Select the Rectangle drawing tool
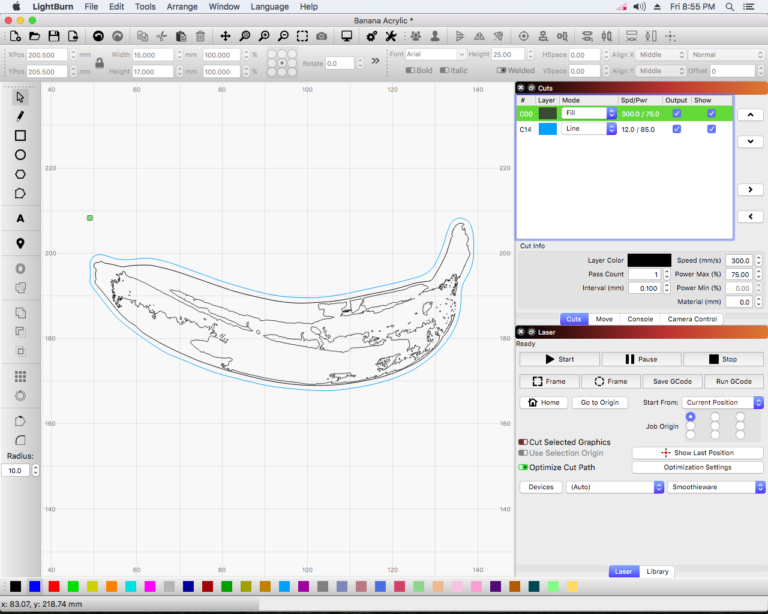The width and height of the screenshot is (768, 614). (x=20, y=136)
